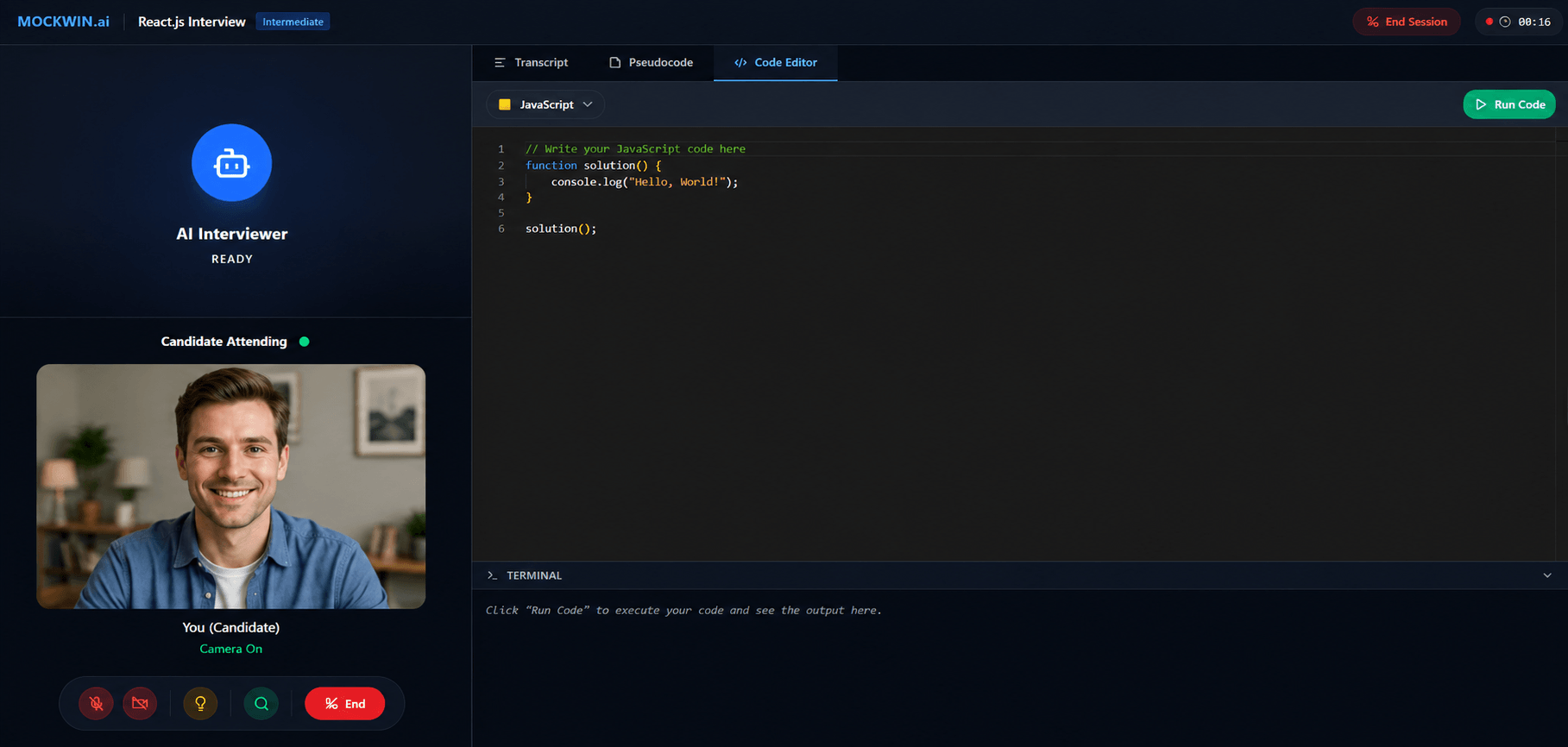Click the Candidate Attending green status dot
1568x747 pixels.
(x=304, y=342)
